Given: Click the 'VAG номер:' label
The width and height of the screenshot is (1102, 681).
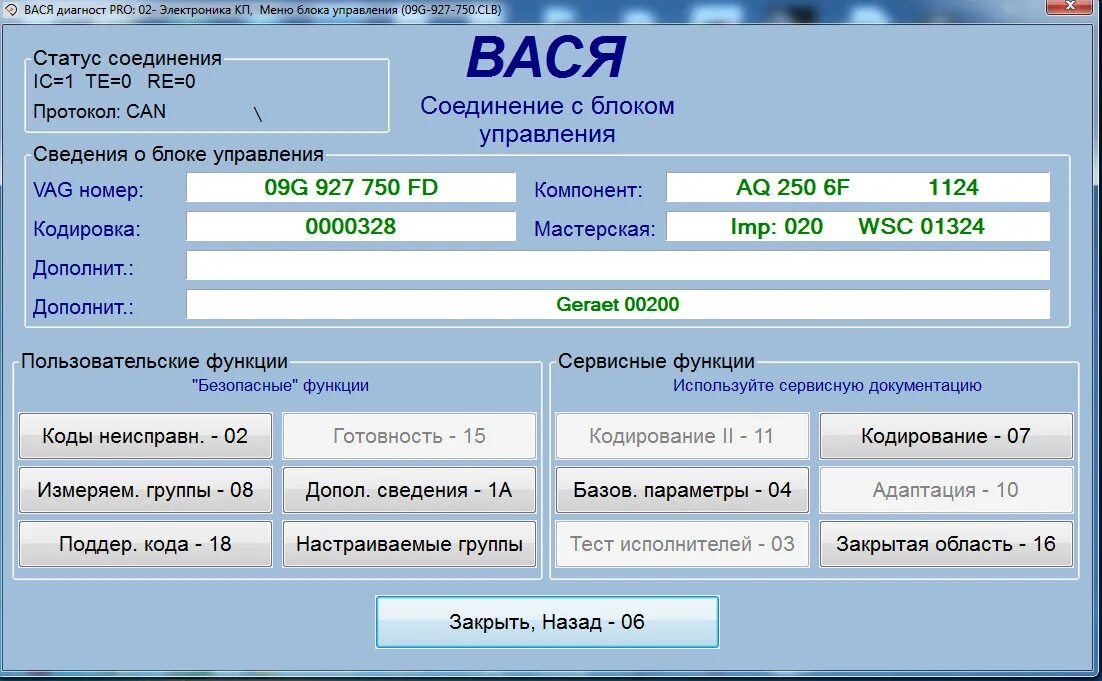Looking at the screenshot, I should tap(88, 190).
